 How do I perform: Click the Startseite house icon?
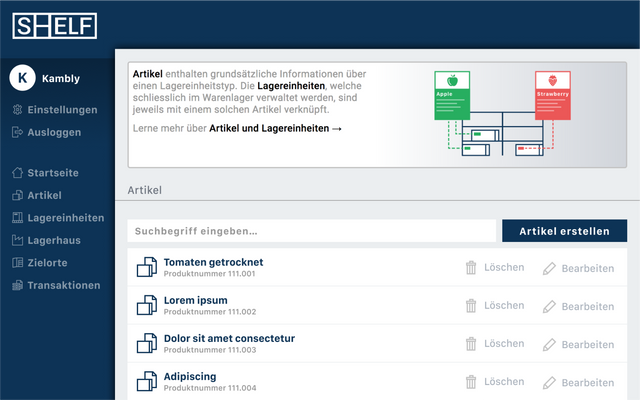(x=17, y=173)
